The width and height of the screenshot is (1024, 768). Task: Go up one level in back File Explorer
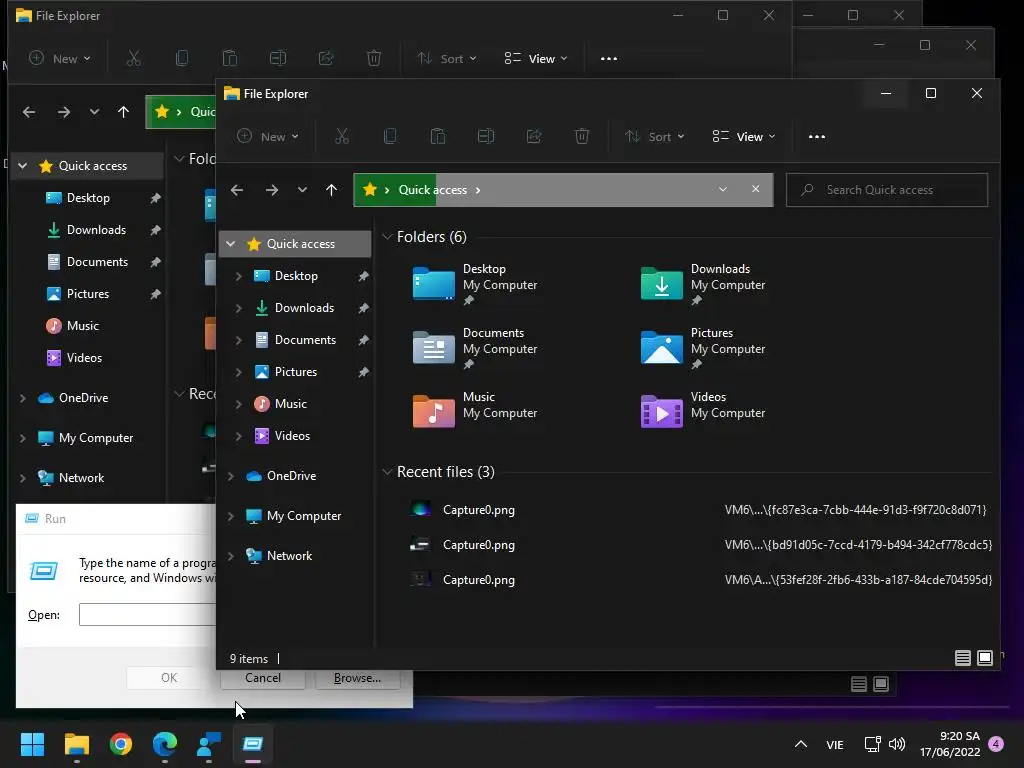pyautogui.click(x=123, y=112)
